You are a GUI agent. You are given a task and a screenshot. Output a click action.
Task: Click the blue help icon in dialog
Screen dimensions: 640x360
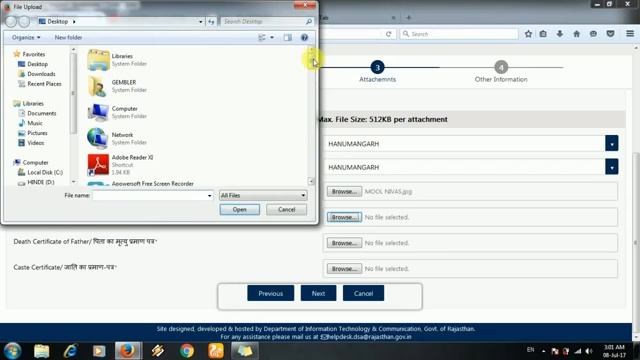pos(304,38)
